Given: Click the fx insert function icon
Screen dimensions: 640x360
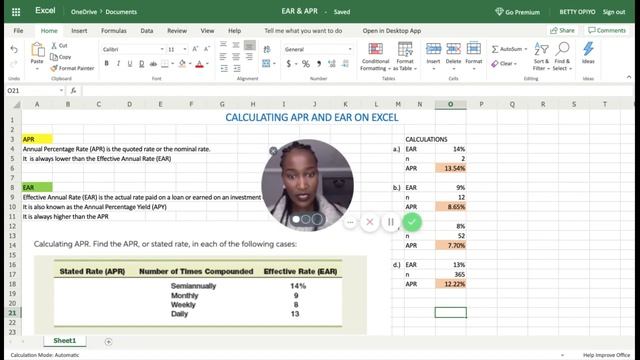Looking at the screenshot, I should point(73,91).
